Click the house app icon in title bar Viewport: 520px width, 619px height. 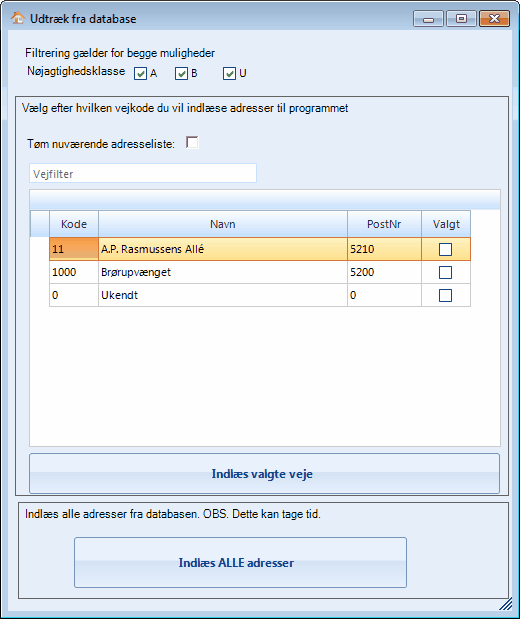coord(17,18)
